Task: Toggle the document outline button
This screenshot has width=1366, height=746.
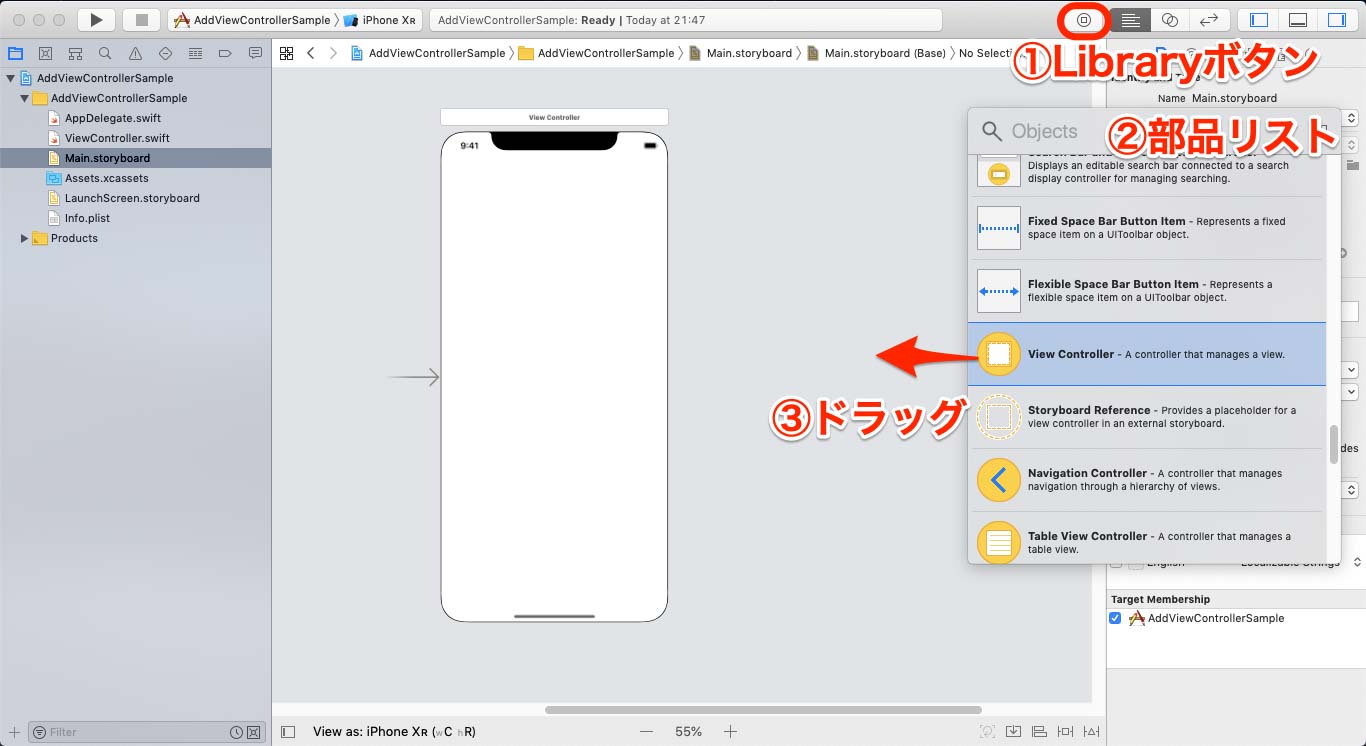Action: pos(288,732)
